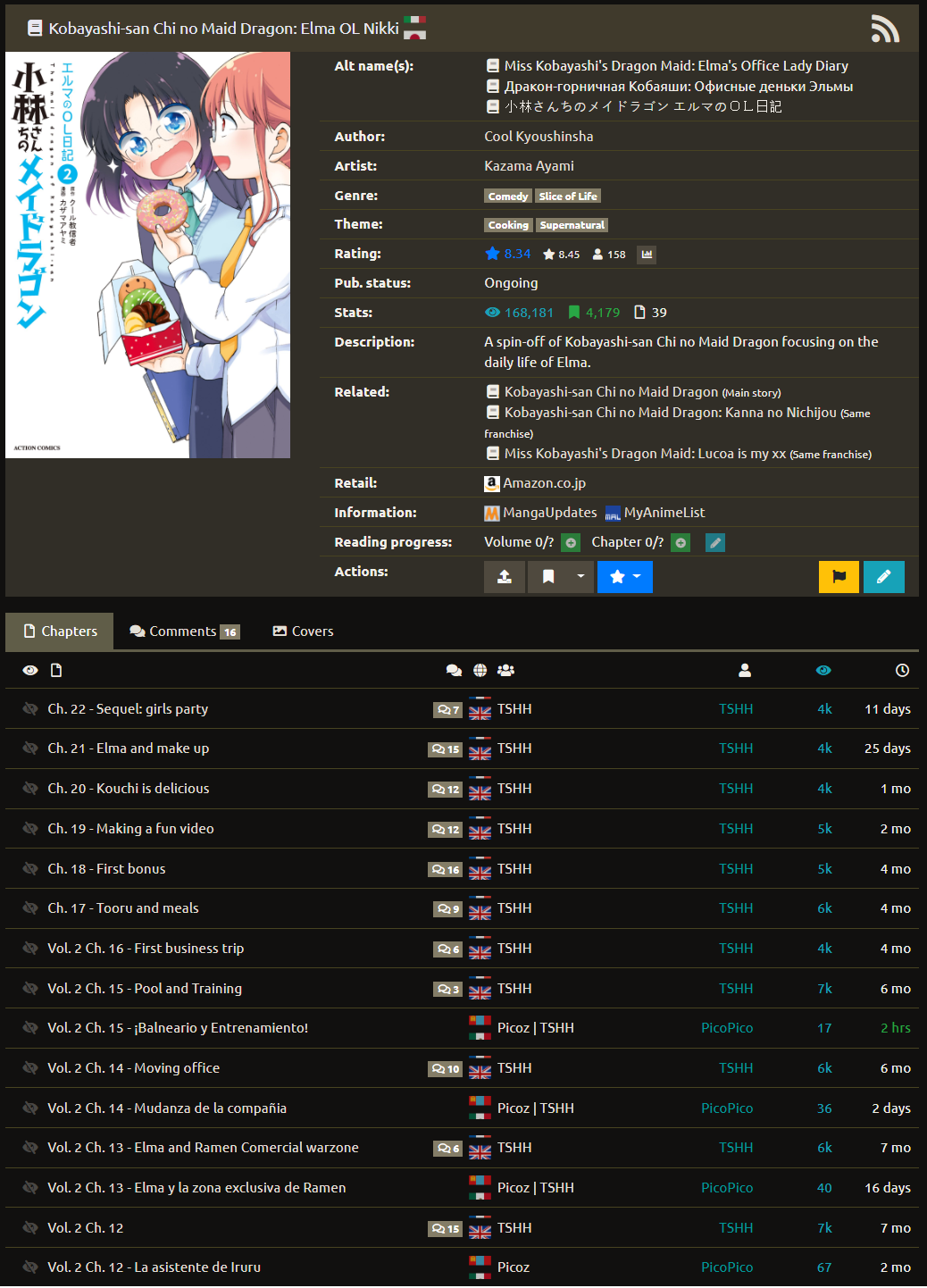The height and width of the screenshot is (1288, 927).
Task: Click the yellow report flag button
Action: point(839,577)
